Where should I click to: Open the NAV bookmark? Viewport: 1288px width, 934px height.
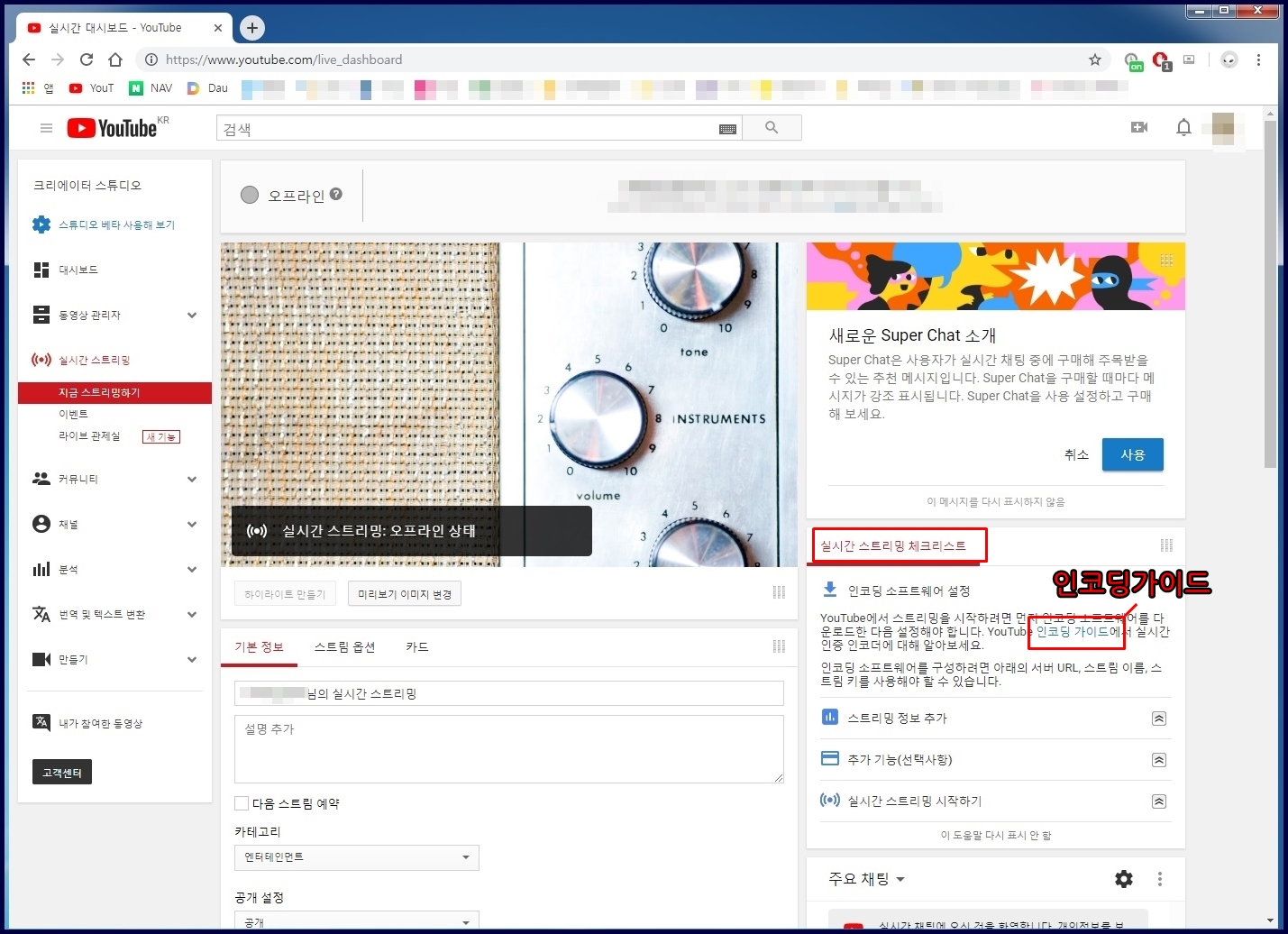[x=151, y=88]
